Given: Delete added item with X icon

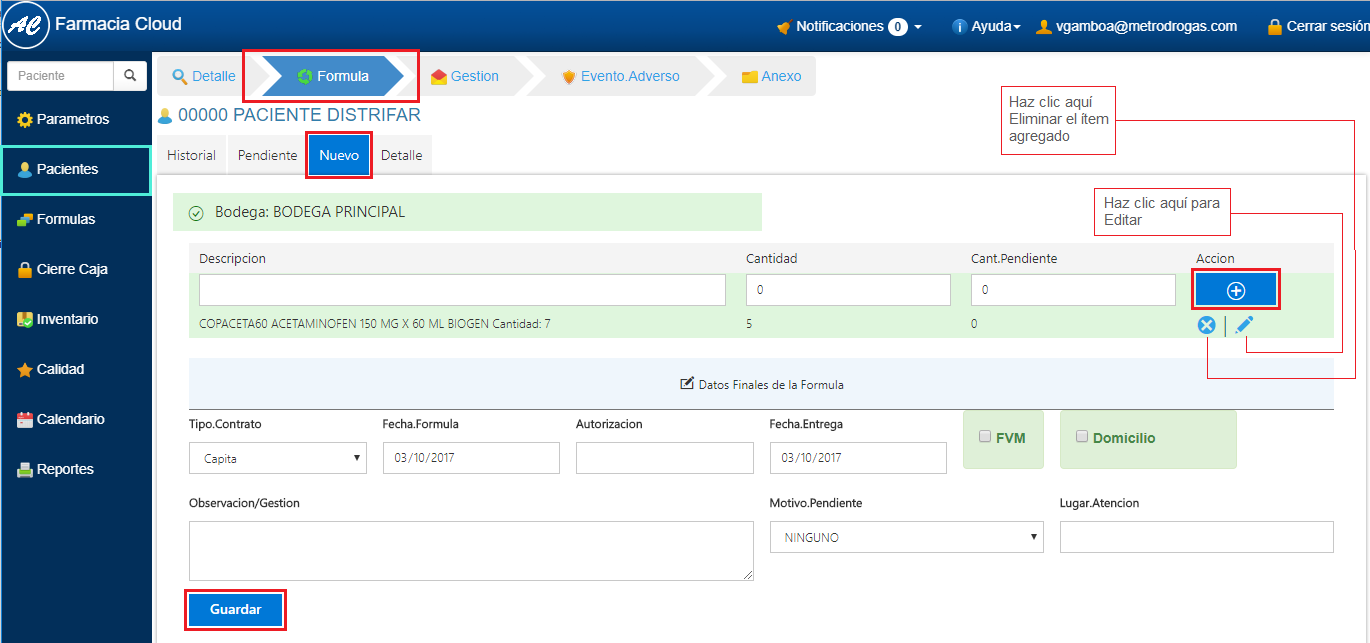Looking at the screenshot, I should tap(1207, 325).
